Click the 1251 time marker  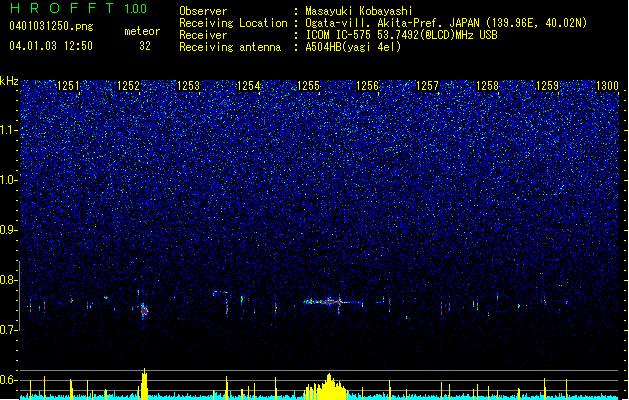[68, 86]
